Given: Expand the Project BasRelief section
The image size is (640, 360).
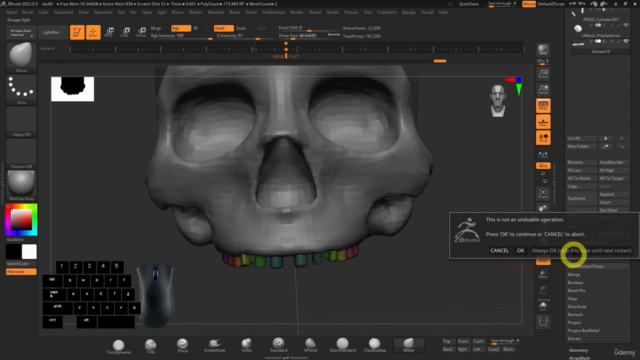Looking at the screenshot, I should pyautogui.click(x=583, y=331).
